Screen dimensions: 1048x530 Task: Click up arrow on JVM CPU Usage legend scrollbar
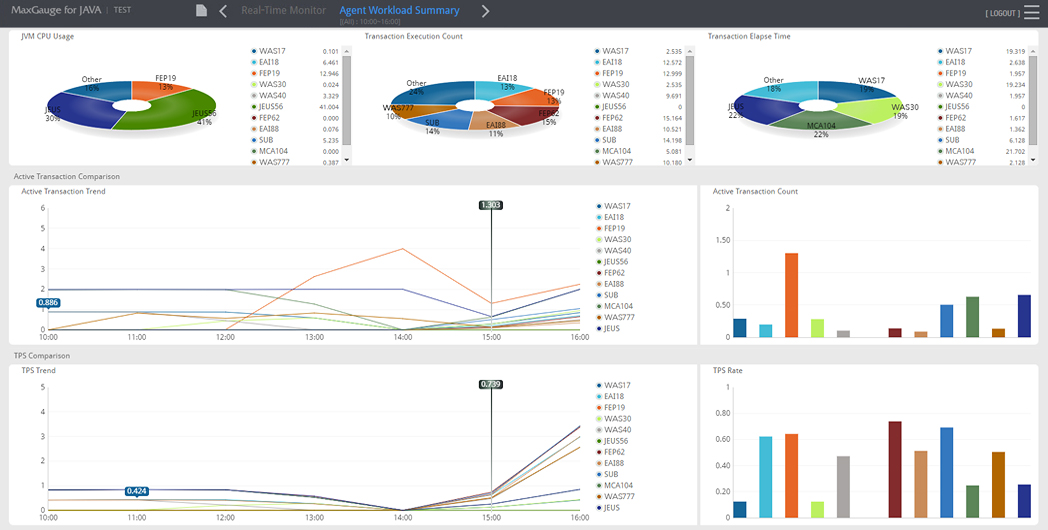coord(346,51)
